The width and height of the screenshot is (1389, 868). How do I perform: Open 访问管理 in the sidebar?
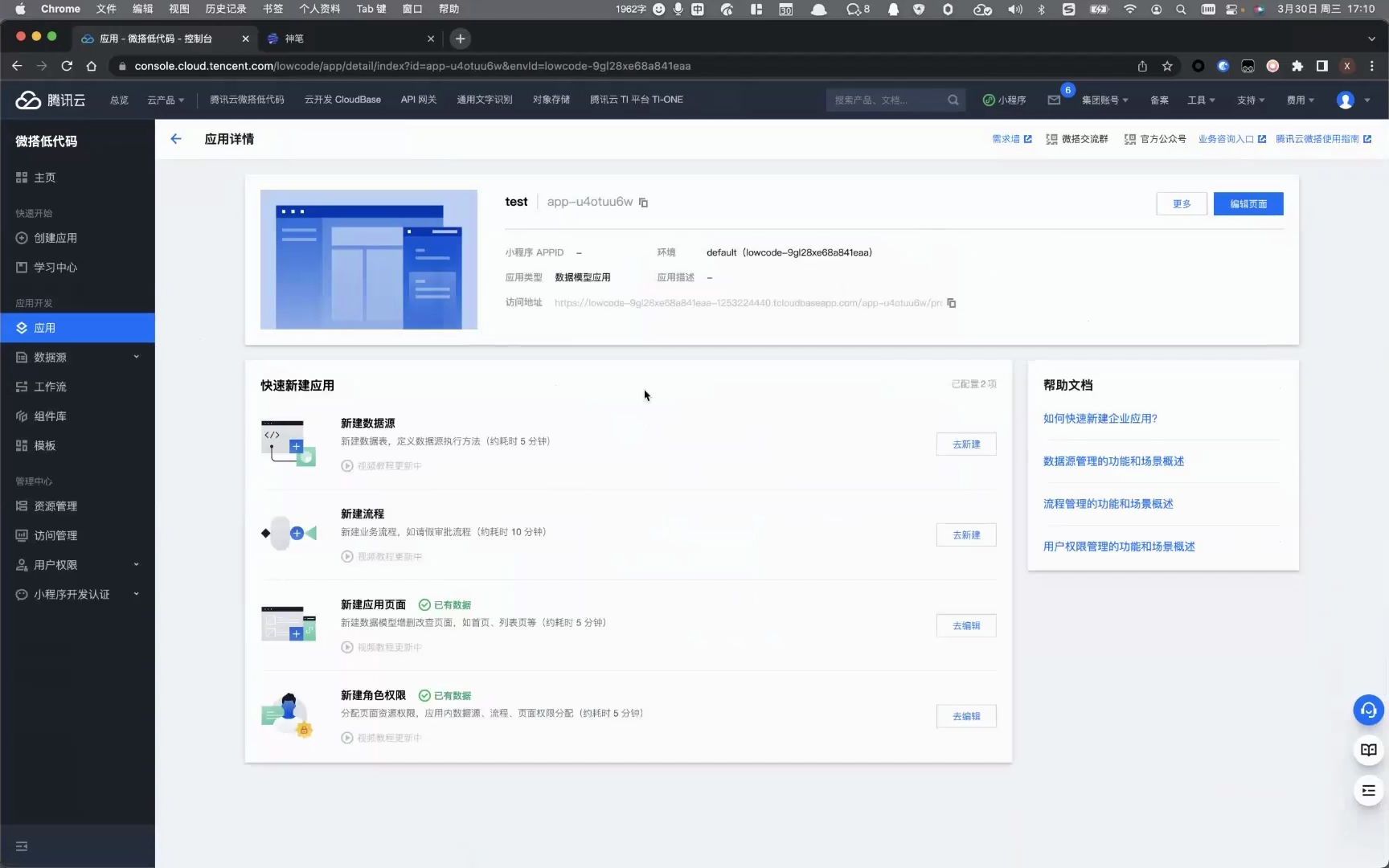click(x=77, y=536)
